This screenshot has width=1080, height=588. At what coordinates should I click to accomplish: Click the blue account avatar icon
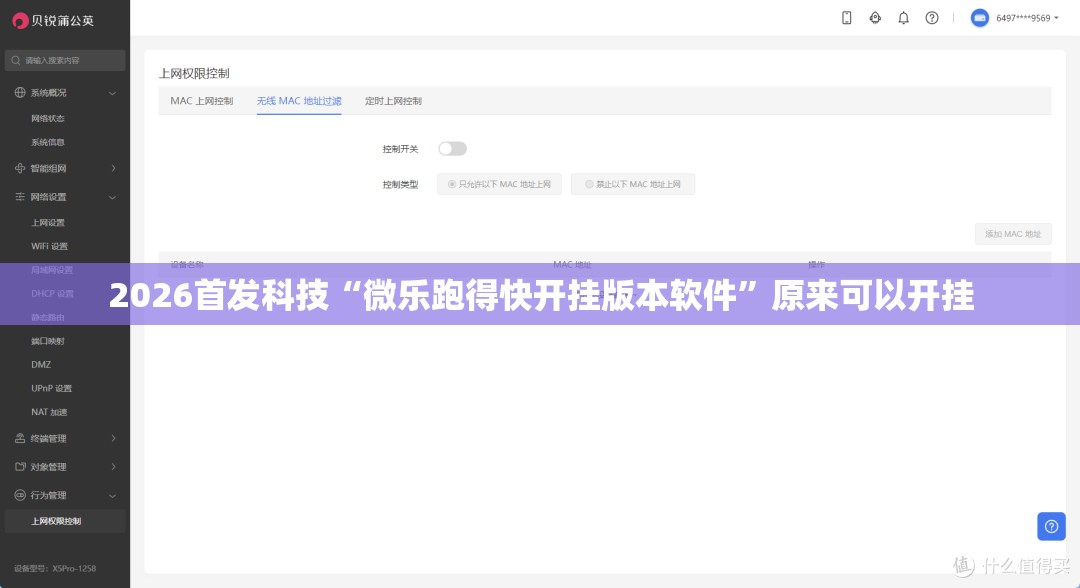tap(979, 18)
